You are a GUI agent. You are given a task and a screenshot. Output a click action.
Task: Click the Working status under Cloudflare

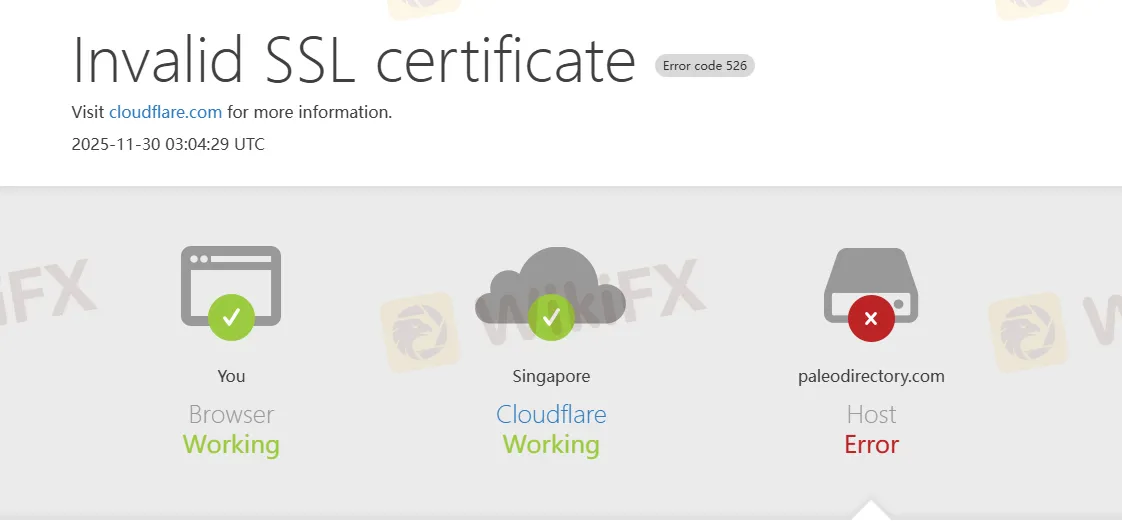[x=551, y=445]
